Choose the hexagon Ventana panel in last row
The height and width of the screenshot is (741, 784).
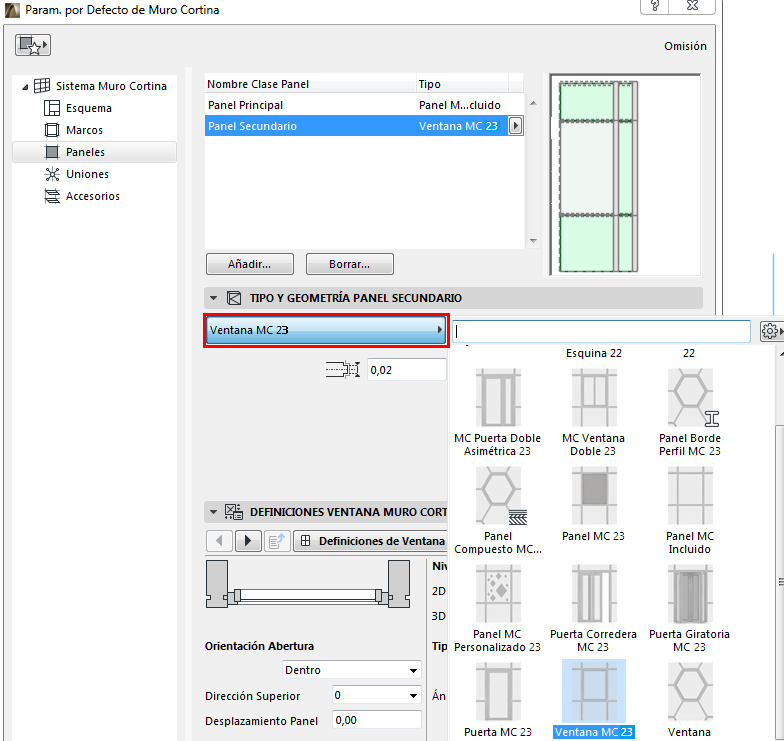tap(690, 700)
